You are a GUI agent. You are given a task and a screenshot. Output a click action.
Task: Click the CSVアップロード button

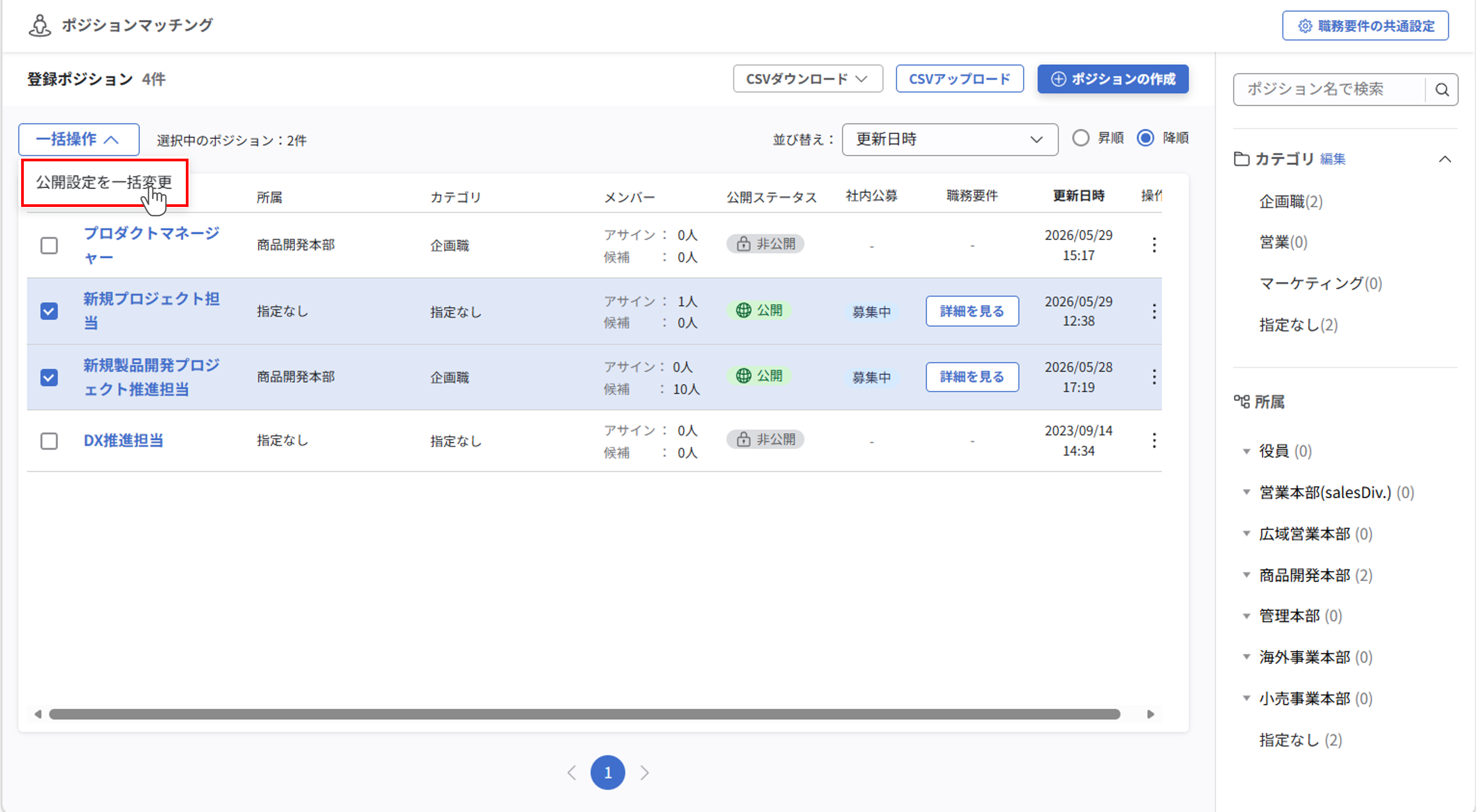(x=960, y=78)
